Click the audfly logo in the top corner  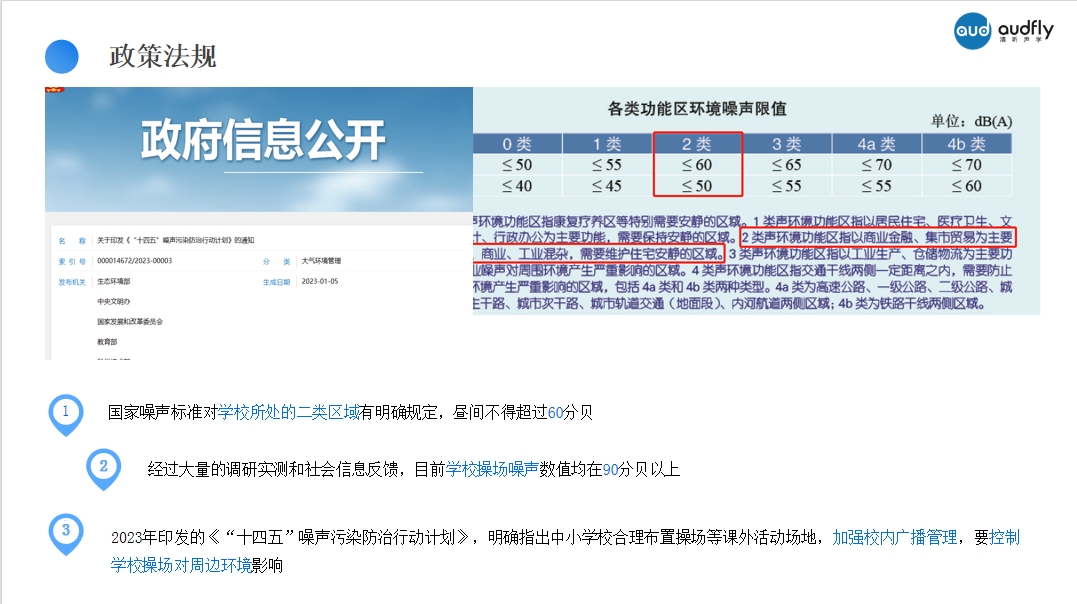pos(1004,31)
